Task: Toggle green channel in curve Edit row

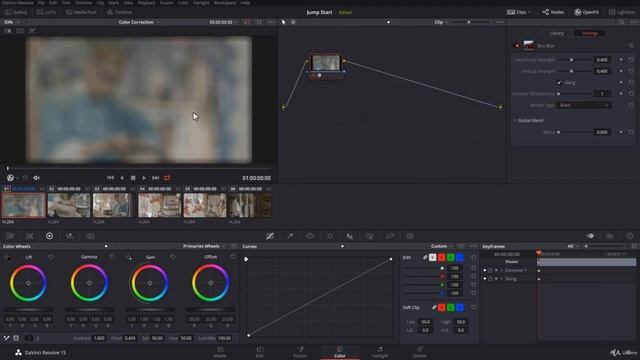Action: point(451,258)
